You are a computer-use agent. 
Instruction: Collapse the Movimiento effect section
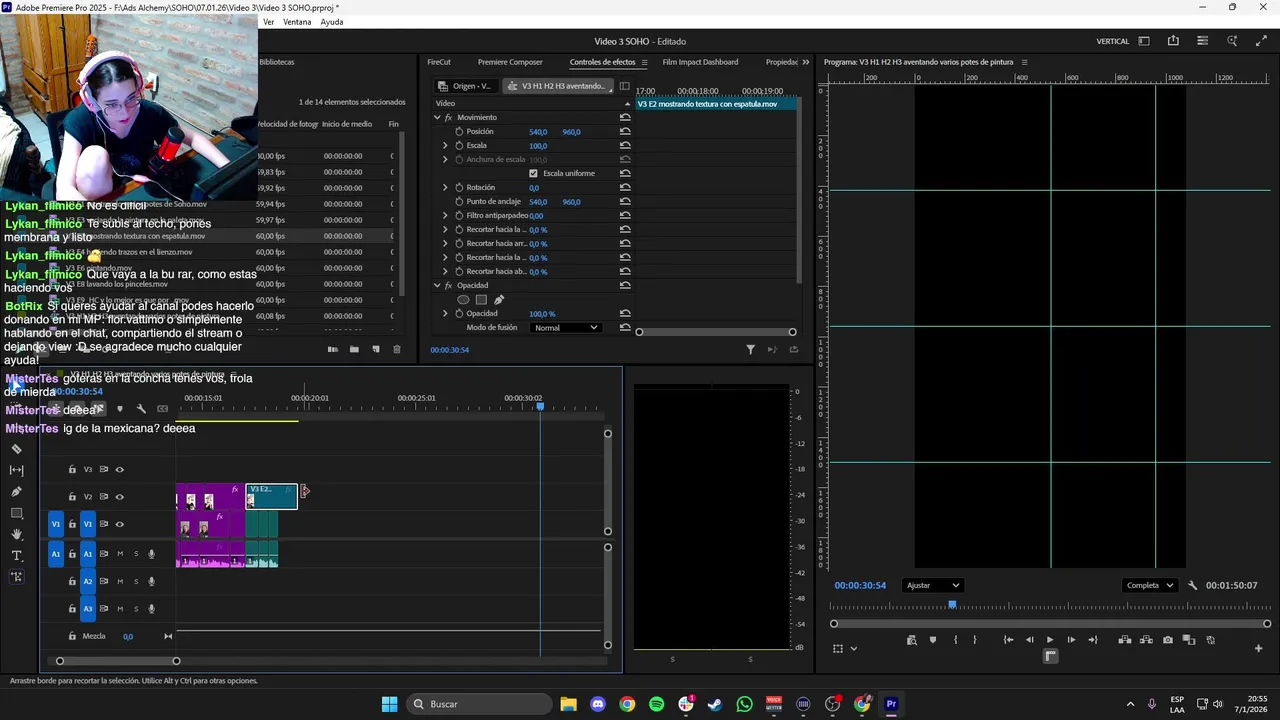click(x=437, y=117)
